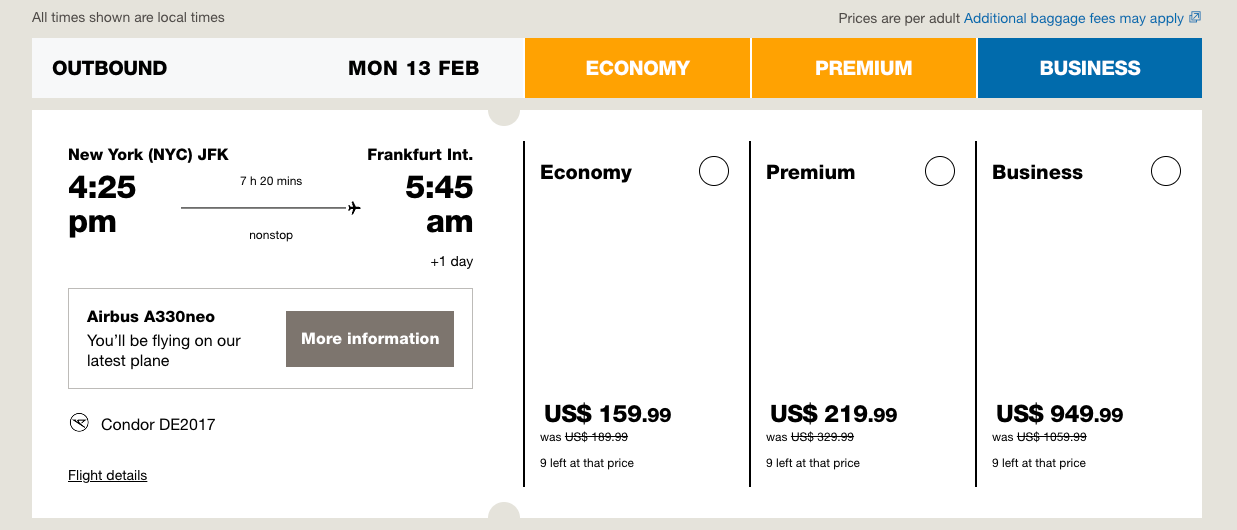The image size is (1237, 530).
Task: Select the Premium fare radio button
Action: click(x=940, y=172)
